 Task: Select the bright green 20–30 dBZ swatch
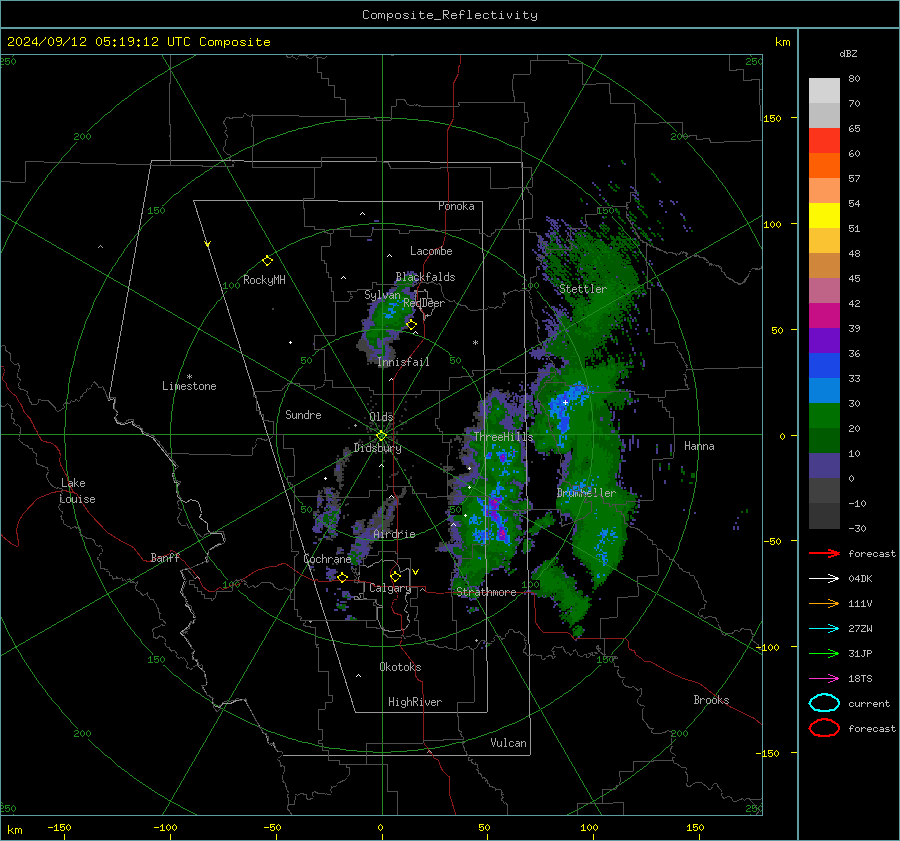824,416
